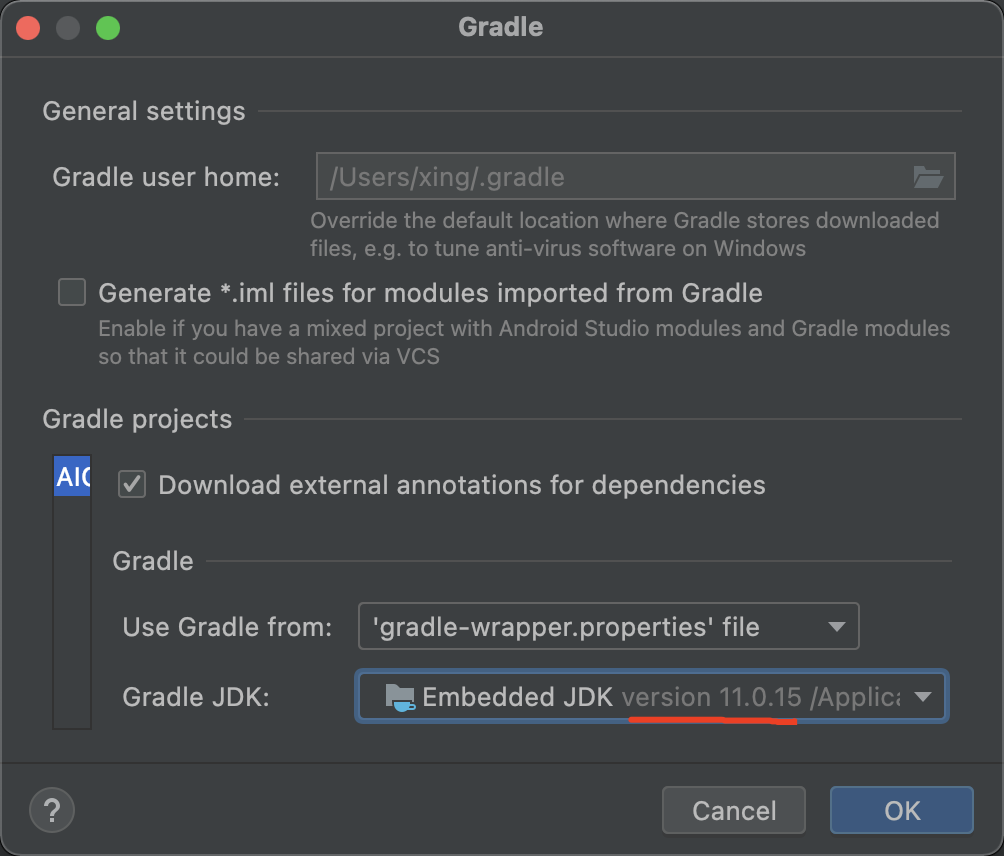
Task: Click the JDK folder icon in Gradle JDK
Action: tap(399, 697)
